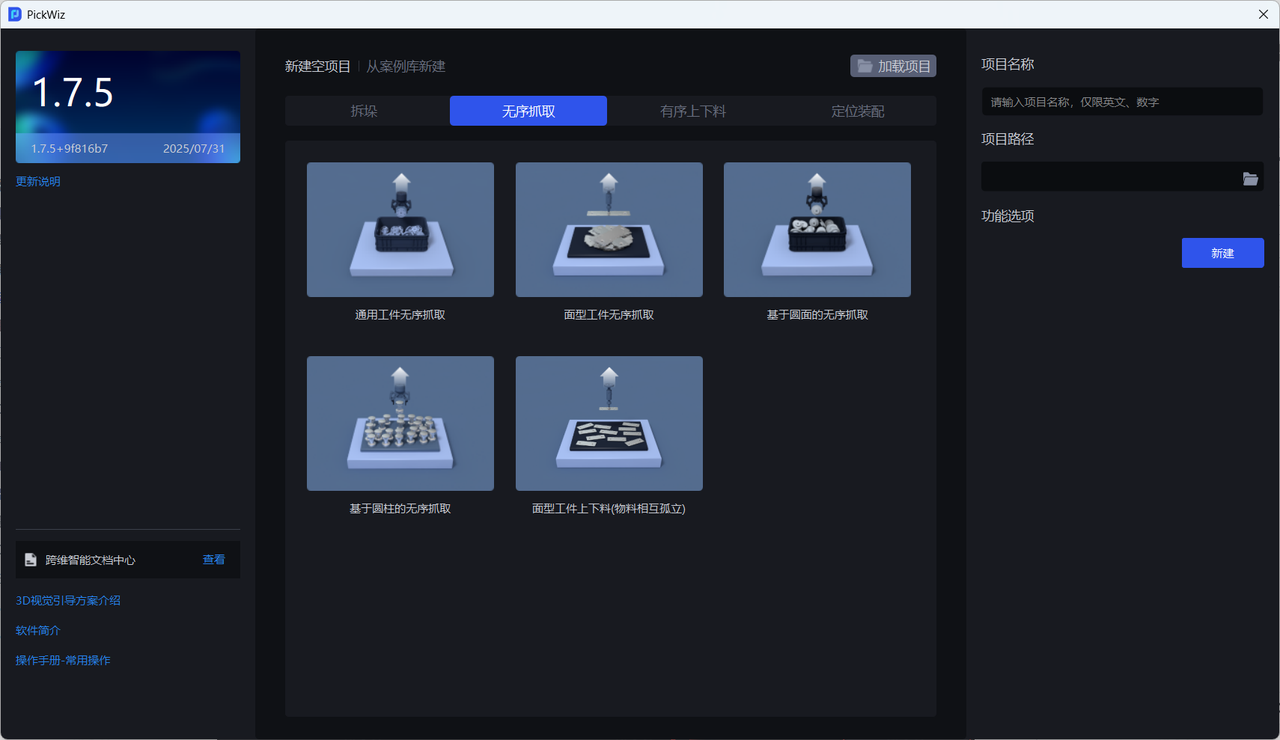
Task: Click the blue 新建 button
Action: (1222, 253)
